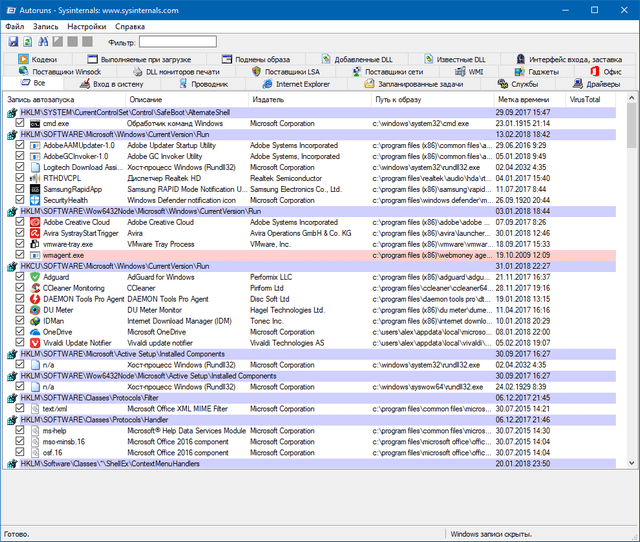Select the CCleaner Monitoring entry icon
This screenshot has height=542, width=640.
[34, 288]
